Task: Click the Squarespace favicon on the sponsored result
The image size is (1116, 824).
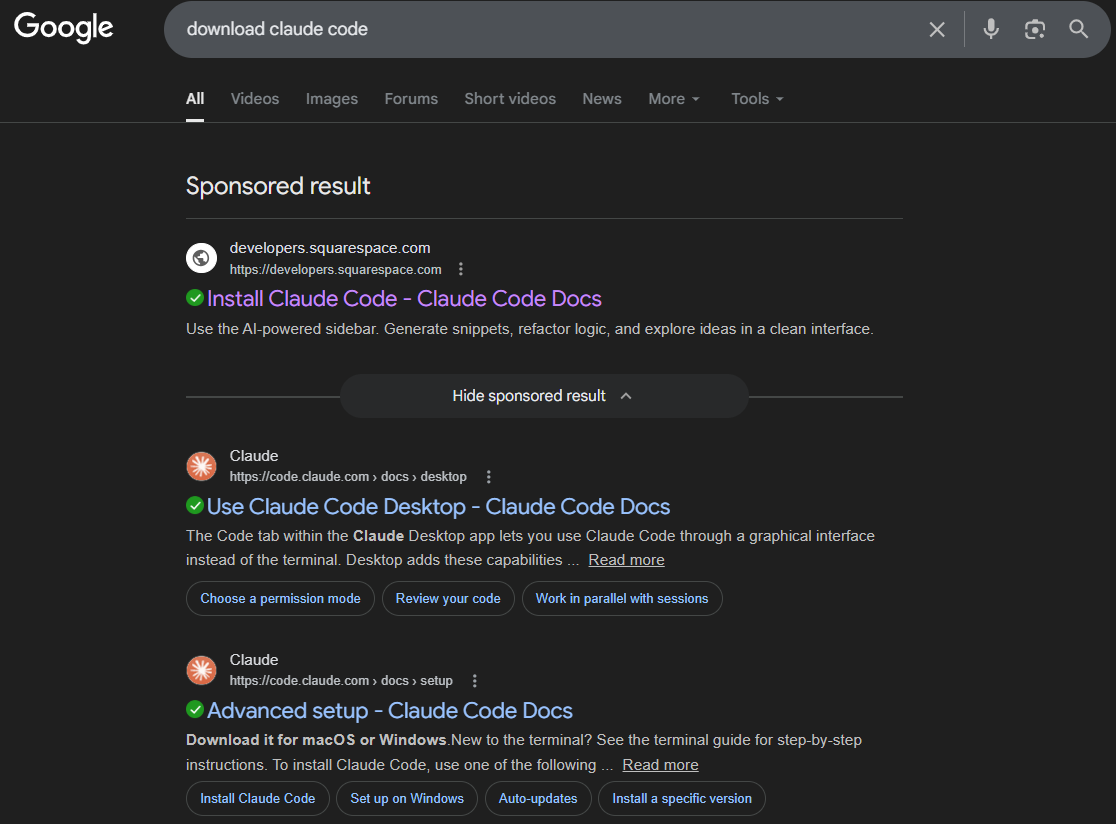Action: coord(201,257)
